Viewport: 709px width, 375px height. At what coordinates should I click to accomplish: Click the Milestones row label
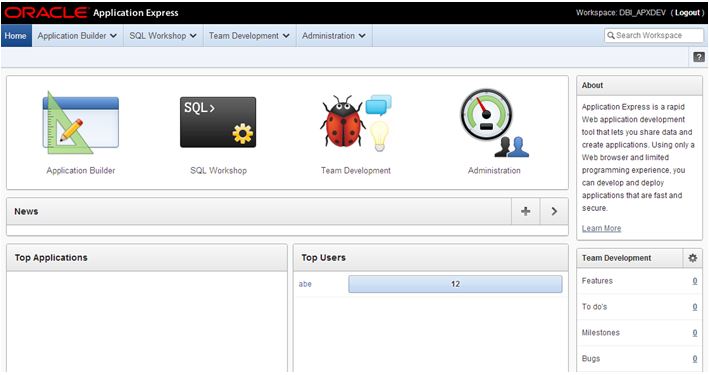click(600, 333)
